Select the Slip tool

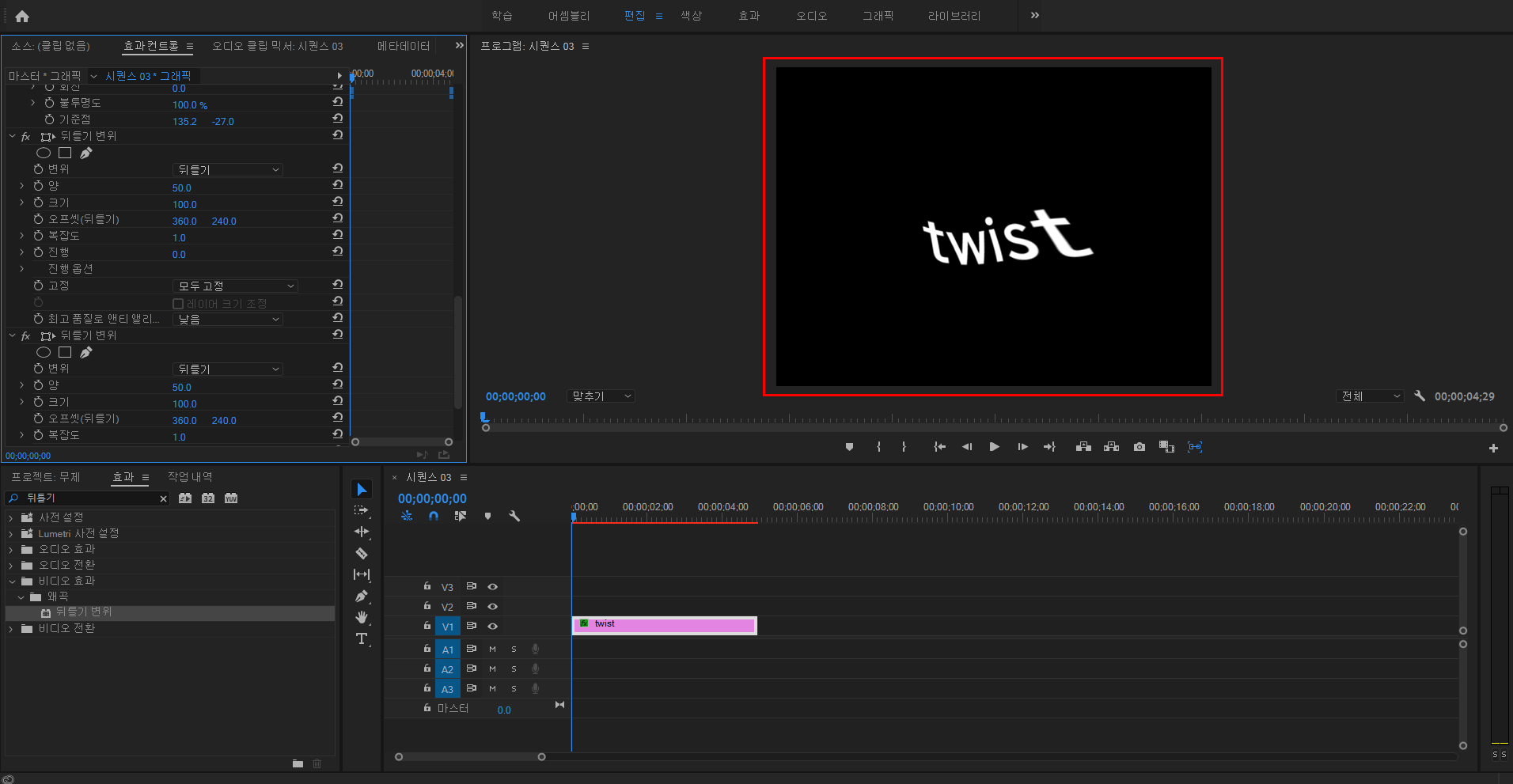[x=362, y=574]
